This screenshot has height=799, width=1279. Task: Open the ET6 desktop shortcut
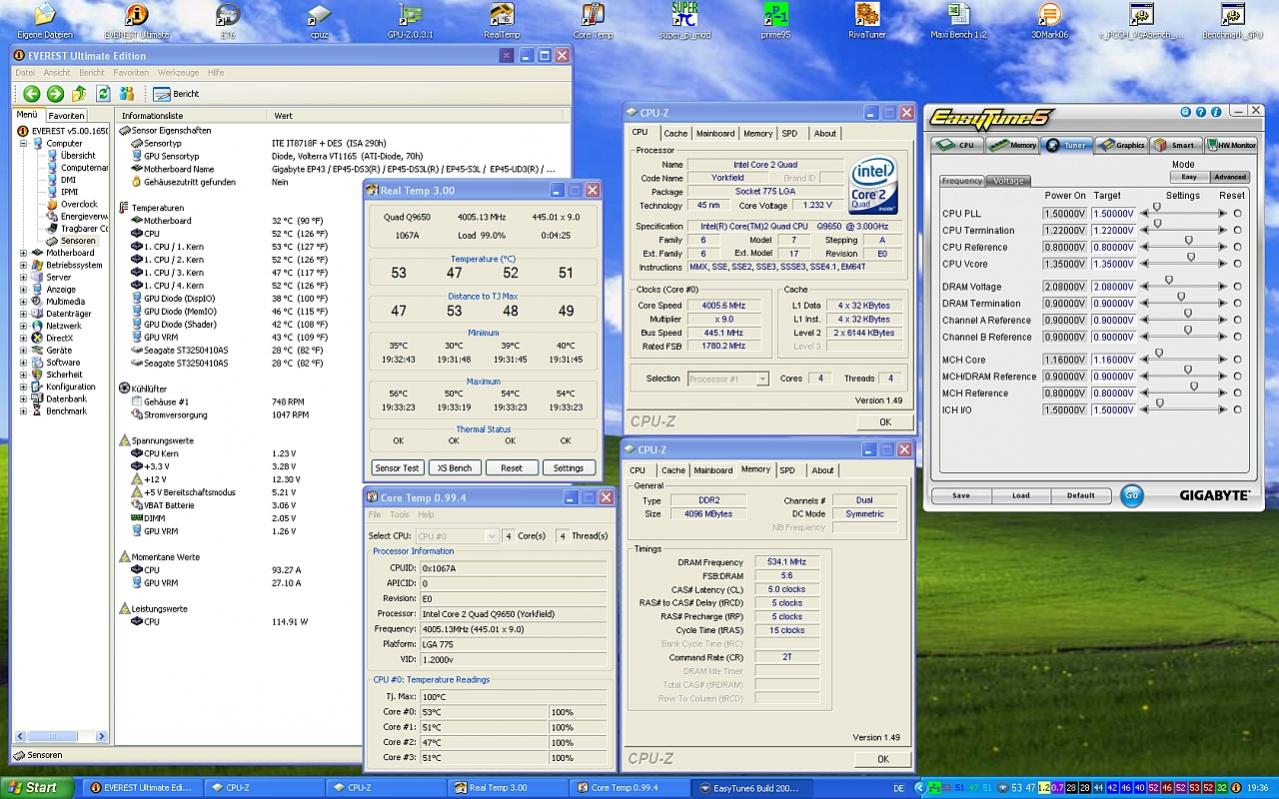[228, 20]
